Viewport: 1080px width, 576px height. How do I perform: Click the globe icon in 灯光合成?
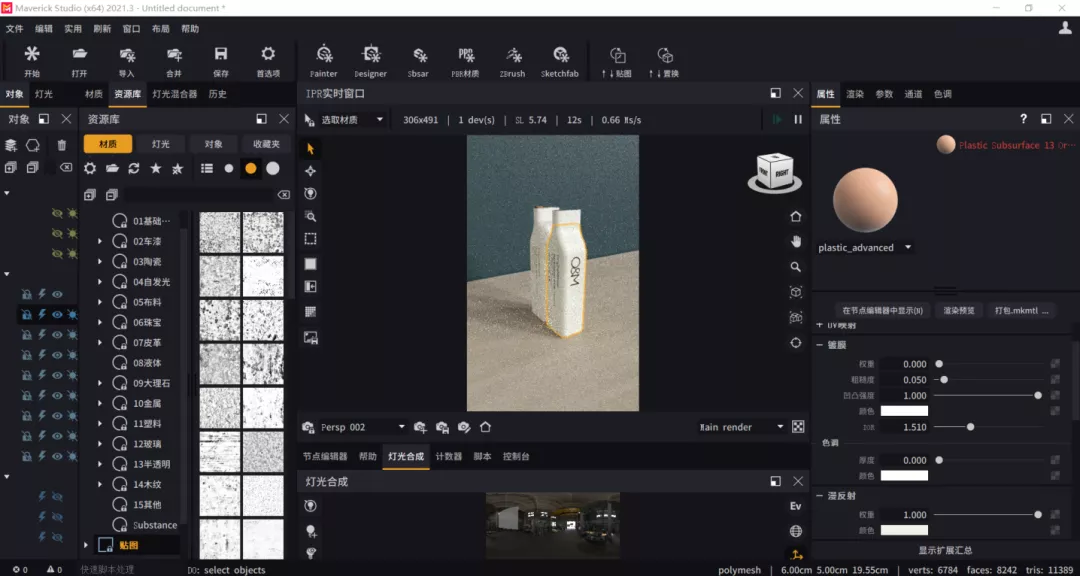click(796, 531)
